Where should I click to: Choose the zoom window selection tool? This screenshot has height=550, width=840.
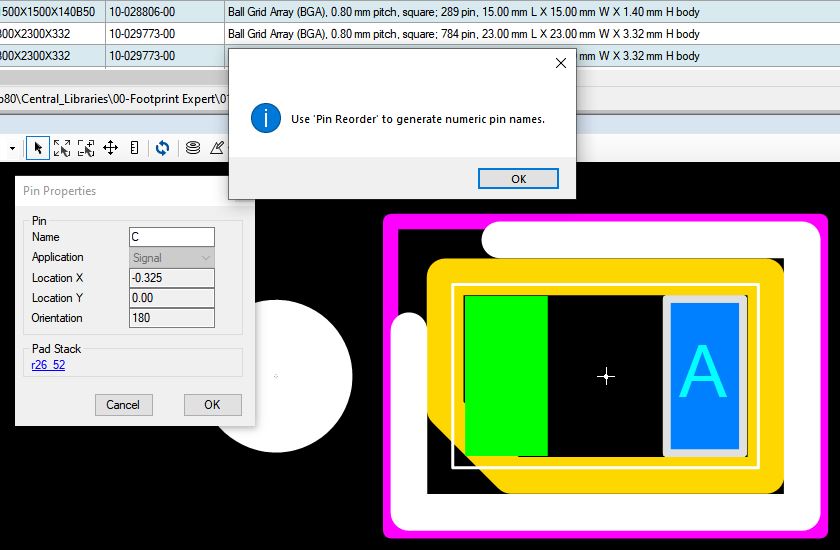tap(86, 148)
